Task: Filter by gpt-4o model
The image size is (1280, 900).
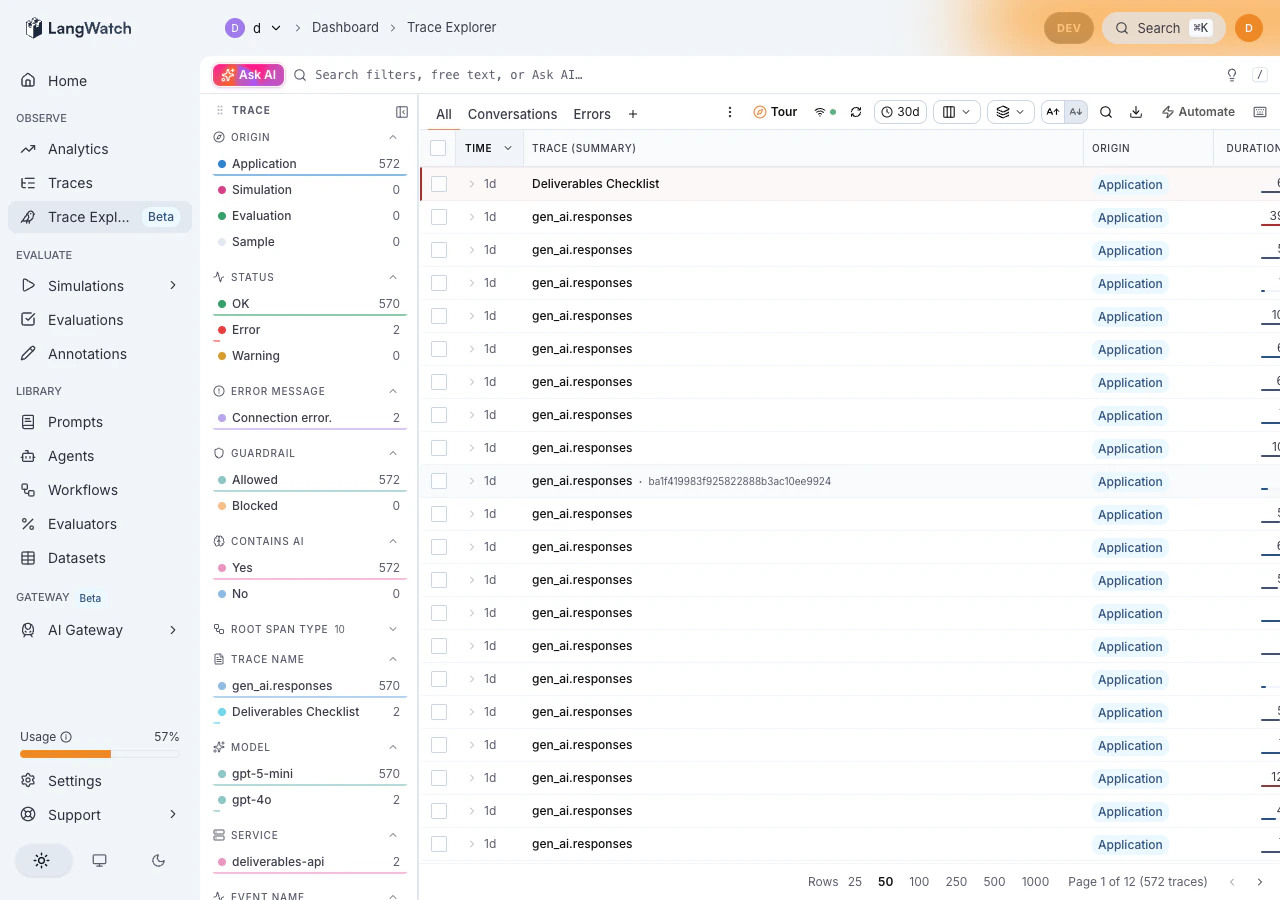Action: coord(309,800)
